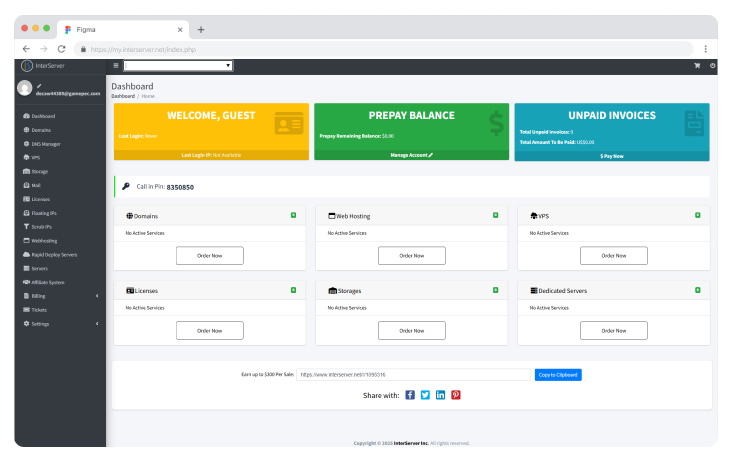Image resolution: width=732 pixels, height=459 pixels.
Task: Expand the Billing submenu arrow
Action: 97,296
